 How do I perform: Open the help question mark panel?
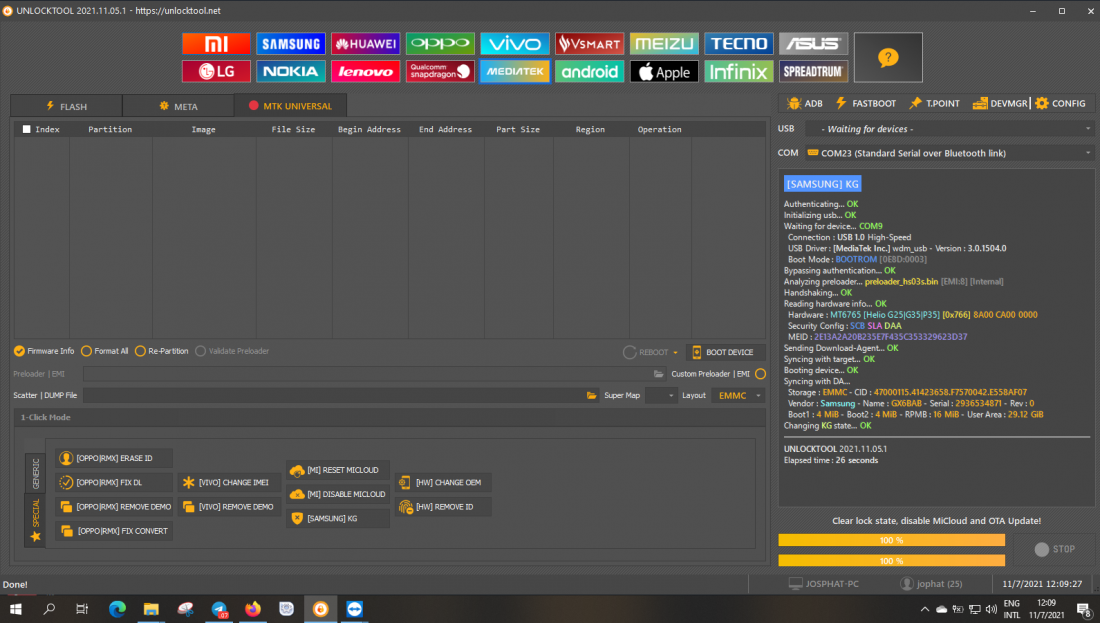(x=888, y=58)
